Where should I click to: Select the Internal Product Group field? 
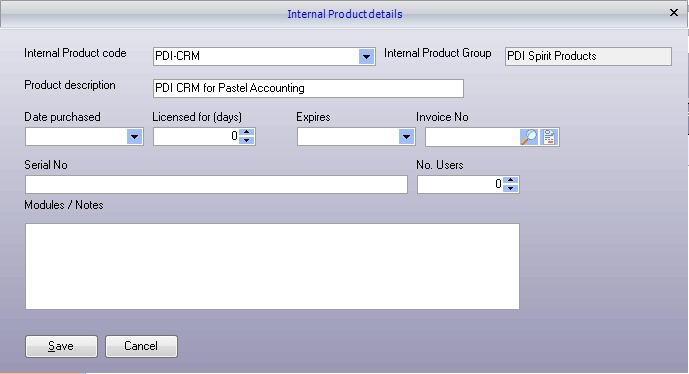588,57
